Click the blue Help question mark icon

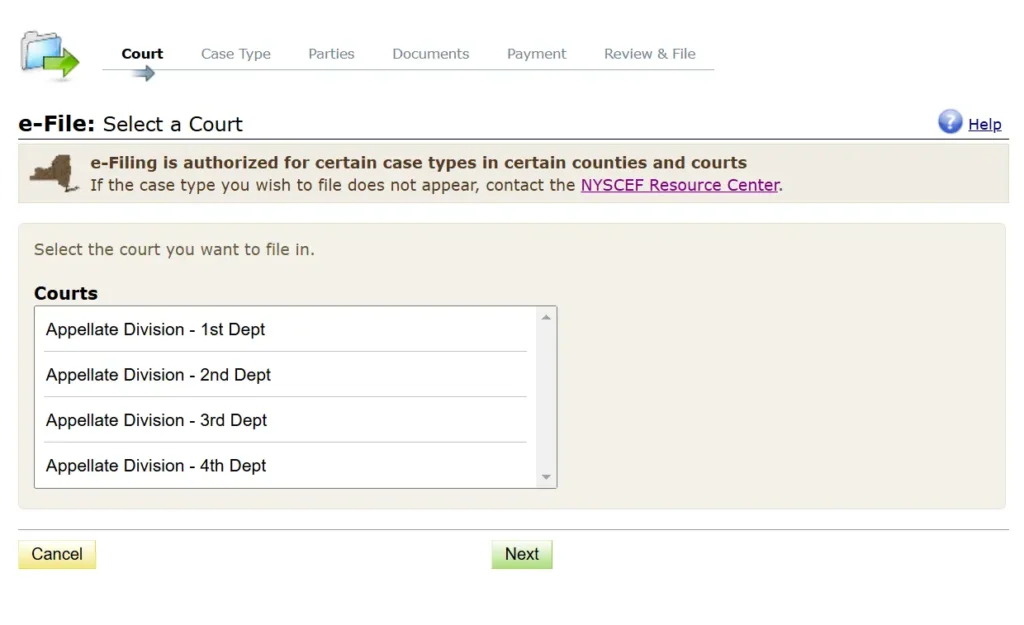(x=949, y=122)
